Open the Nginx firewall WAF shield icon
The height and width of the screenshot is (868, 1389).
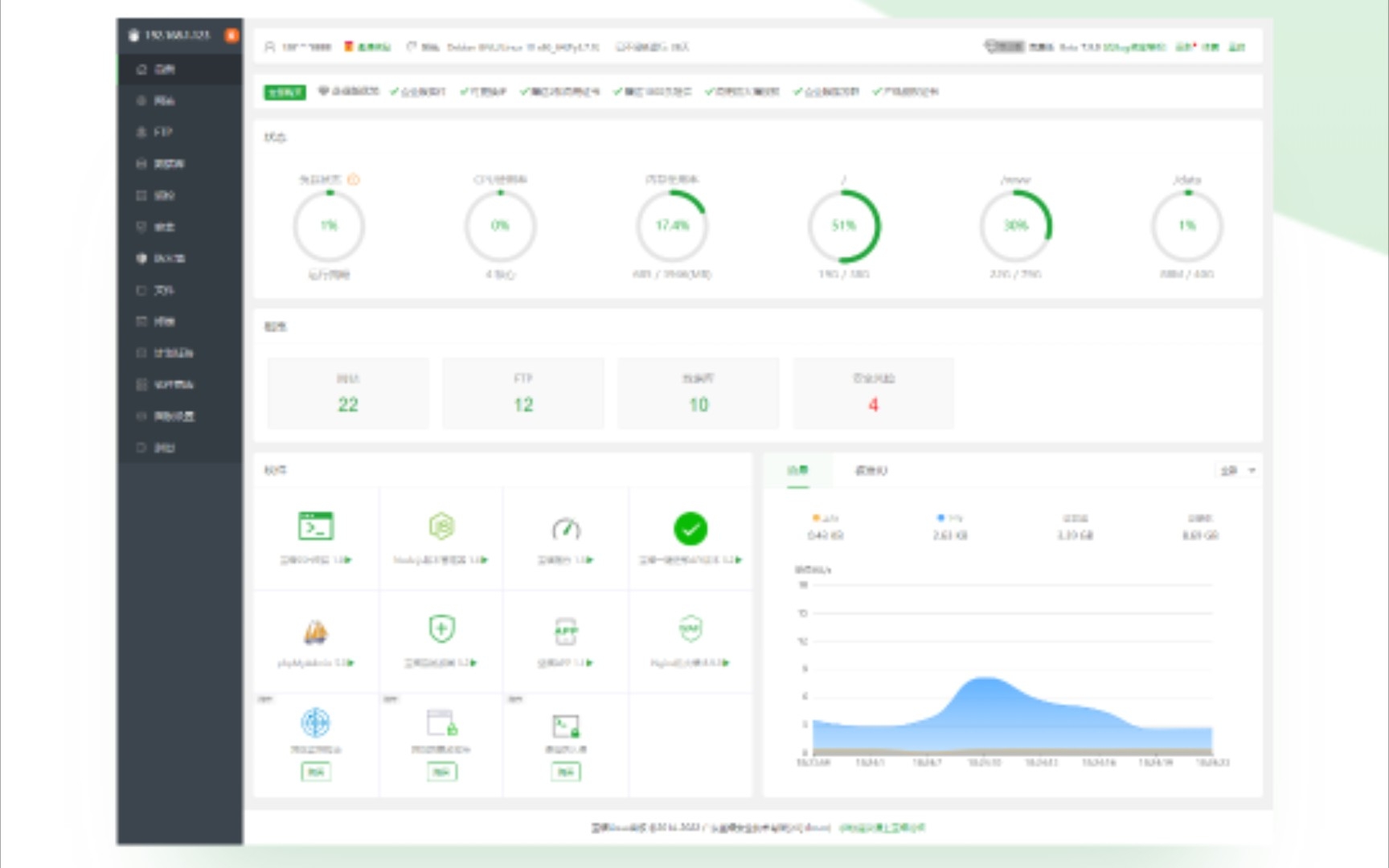[x=690, y=629]
